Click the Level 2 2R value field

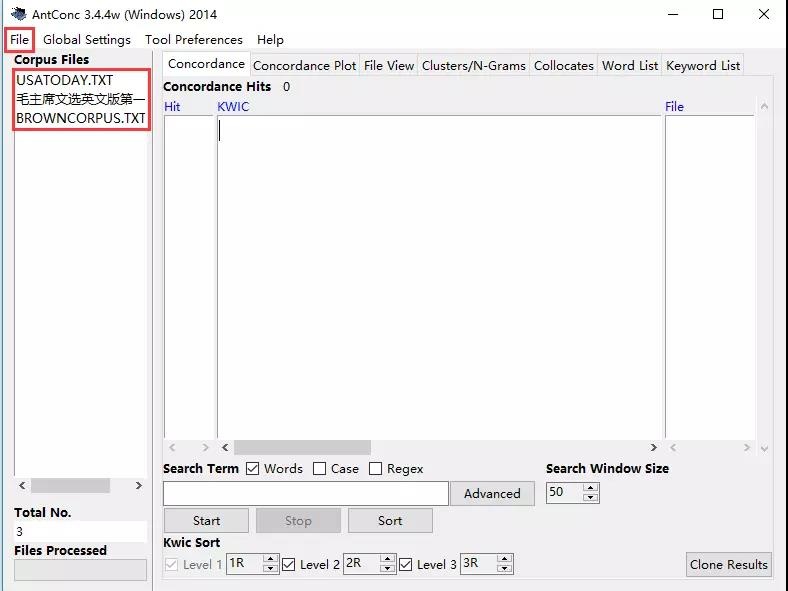(362, 564)
